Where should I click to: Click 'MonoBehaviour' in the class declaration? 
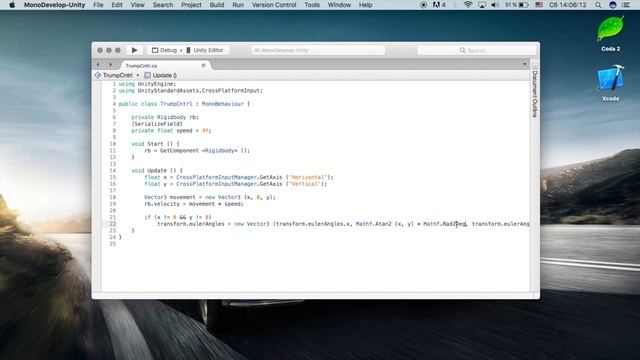pyautogui.click(x=222, y=104)
